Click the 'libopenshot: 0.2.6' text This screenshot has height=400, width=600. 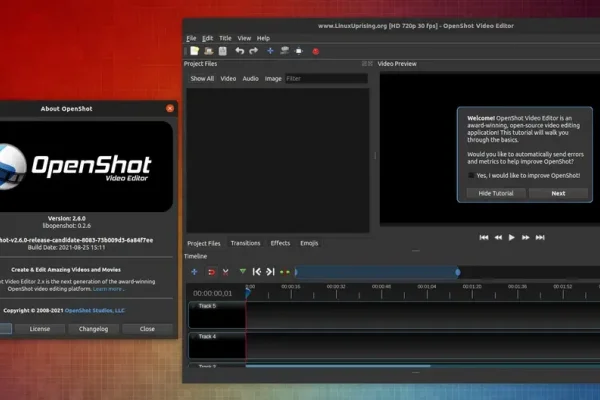(67, 226)
